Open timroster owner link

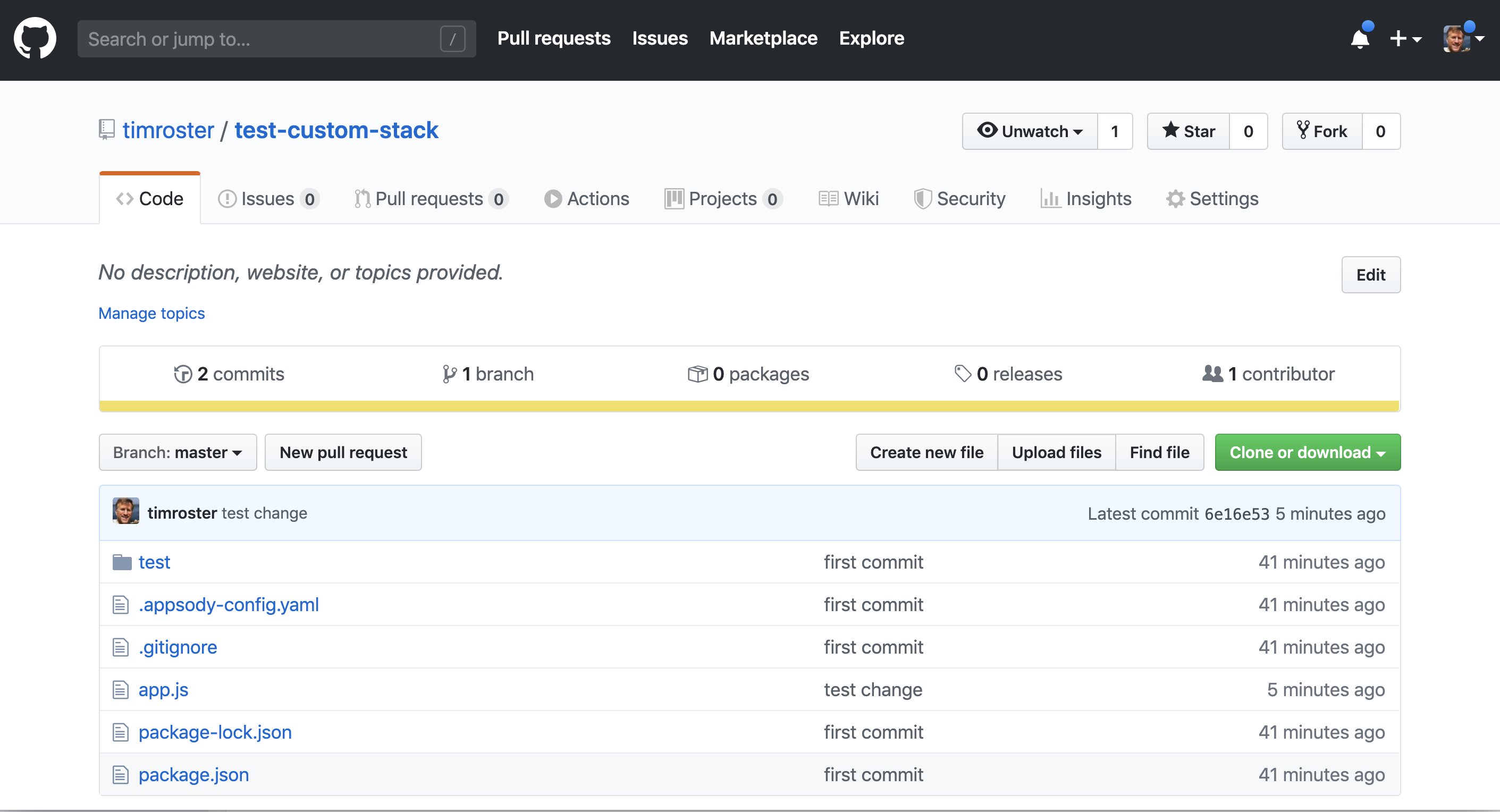[x=168, y=130]
